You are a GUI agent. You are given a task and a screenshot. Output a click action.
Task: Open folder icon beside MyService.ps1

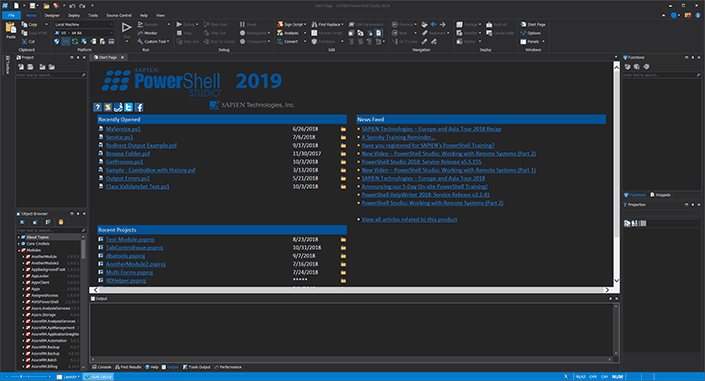(343, 129)
